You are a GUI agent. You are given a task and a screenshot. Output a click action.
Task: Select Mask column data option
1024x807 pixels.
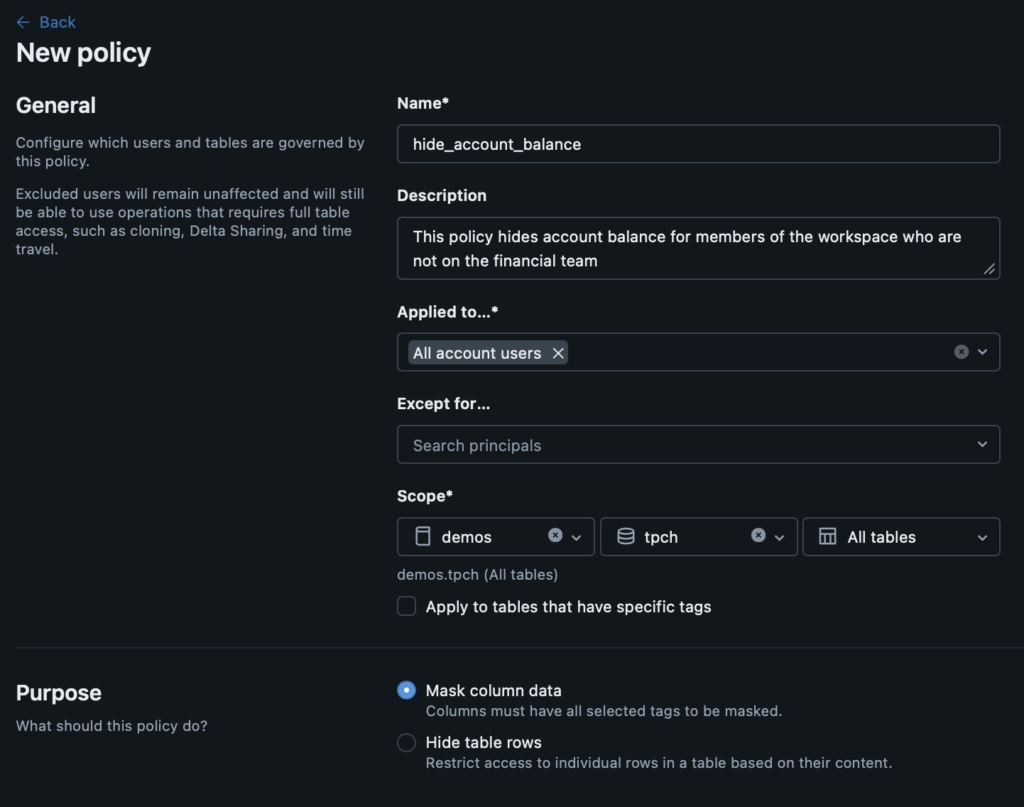[x=407, y=690]
